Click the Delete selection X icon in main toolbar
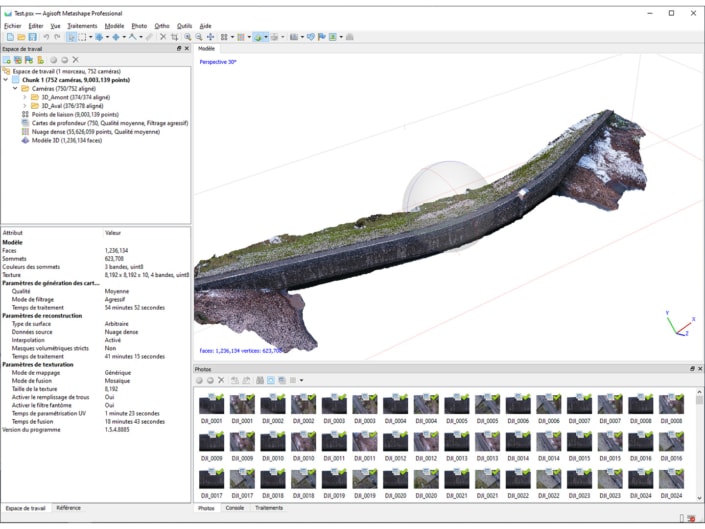 [x=163, y=37]
